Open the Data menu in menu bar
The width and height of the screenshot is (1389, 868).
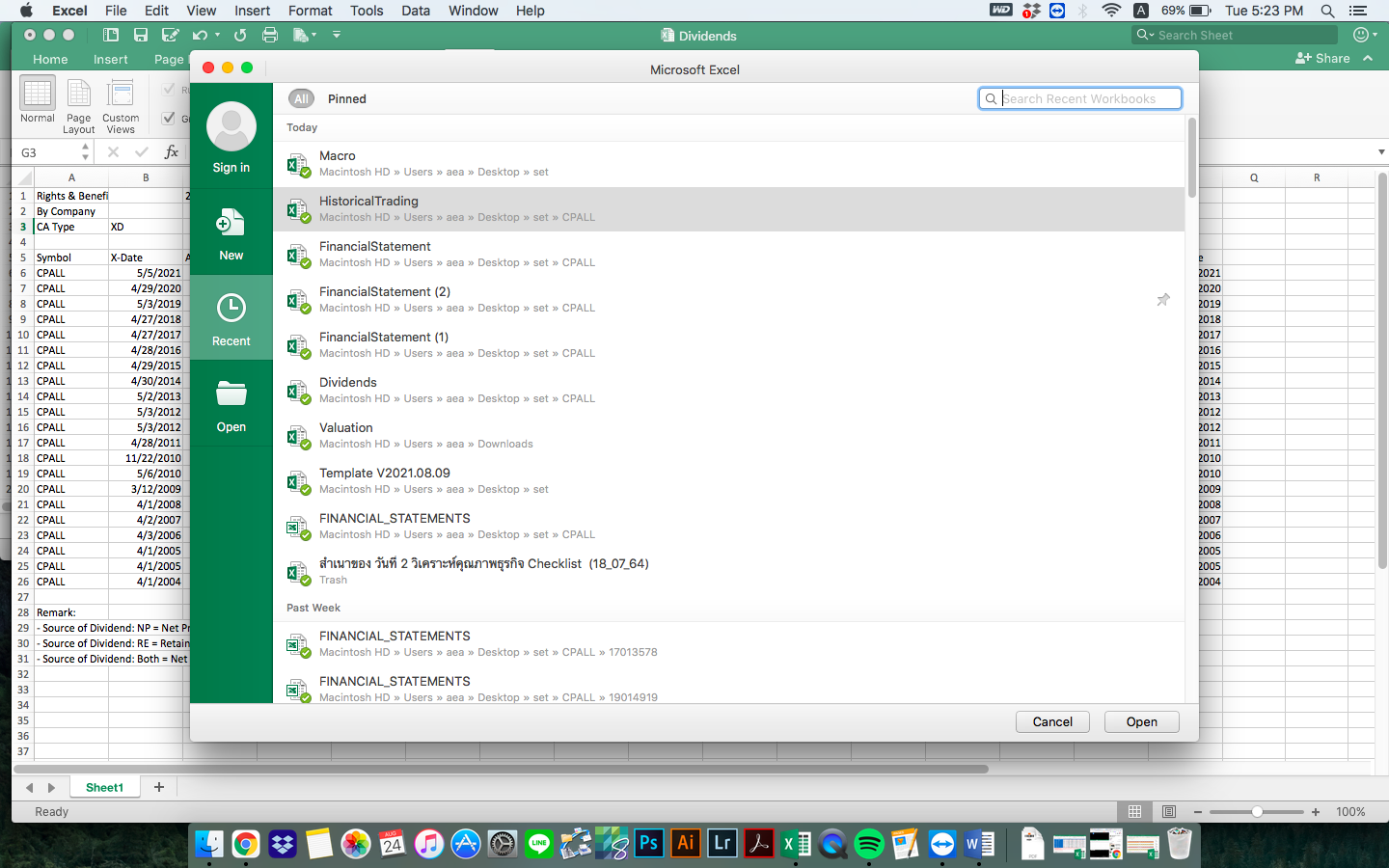(x=416, y=11)
